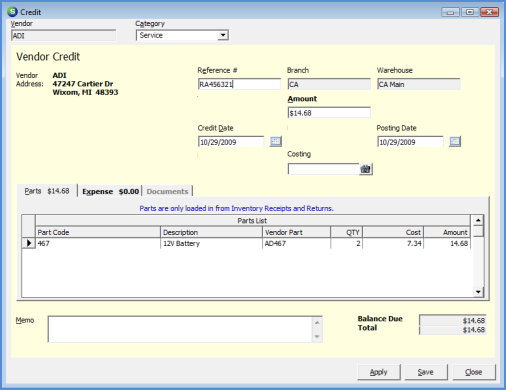Click the Costing lookup icon
The image size is (506, 390).
(366, 169)
